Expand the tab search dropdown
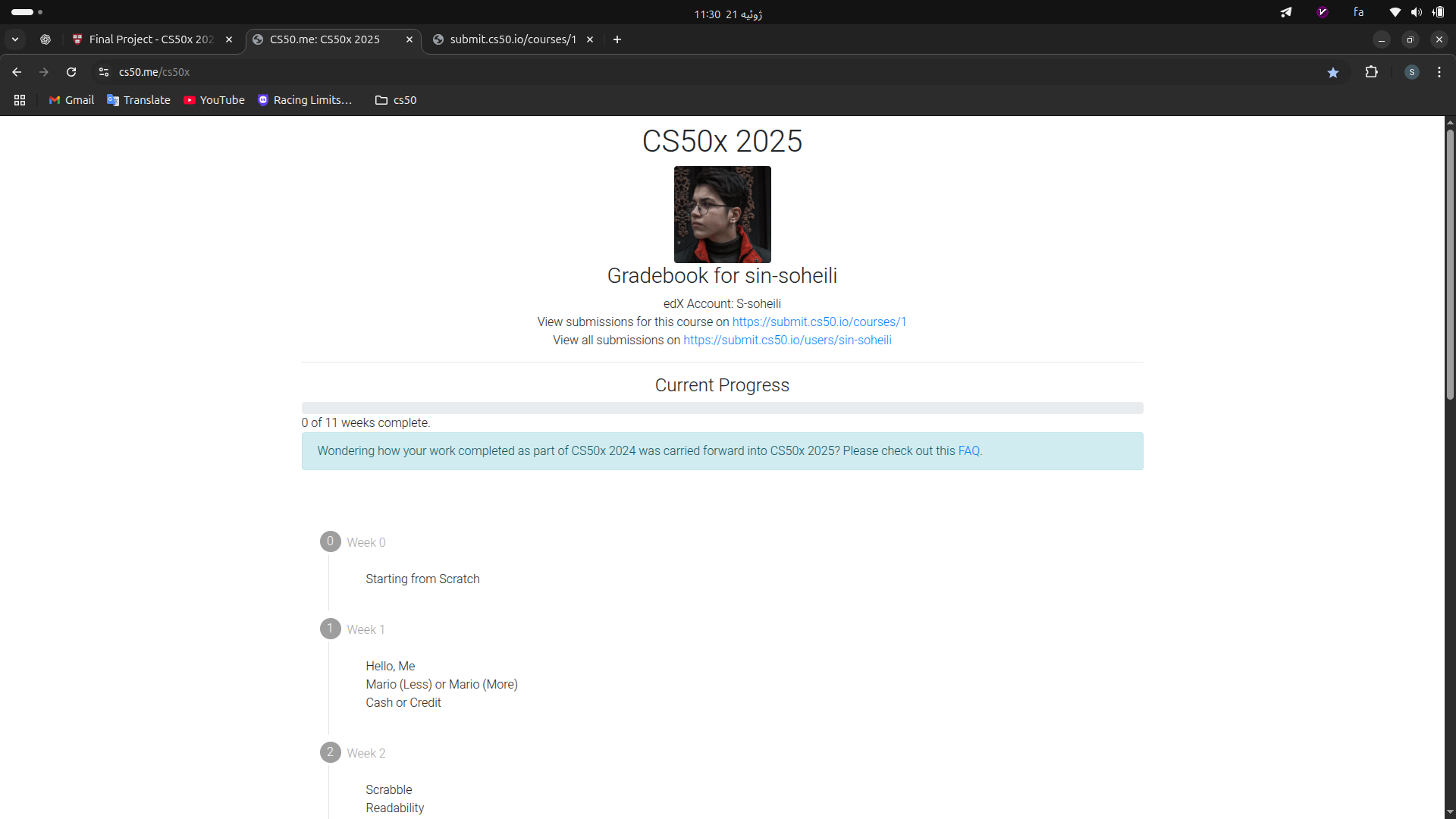1456x819 pixels. pos(15,39)
